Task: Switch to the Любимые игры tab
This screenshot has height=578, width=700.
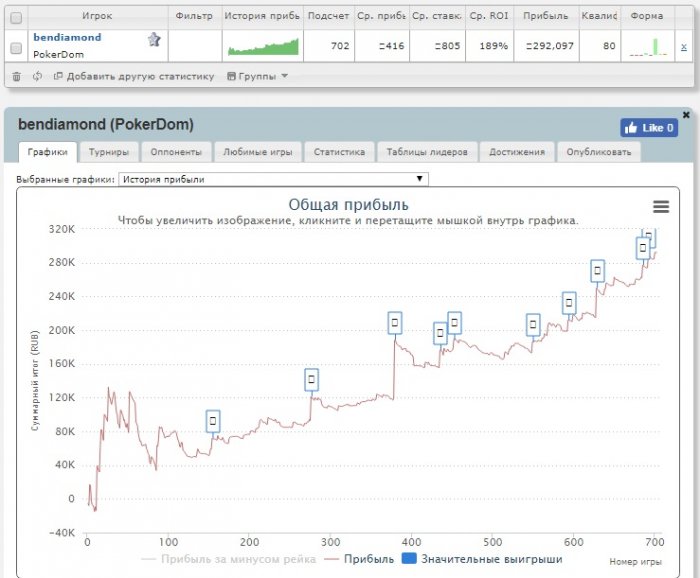Action: (258, 152)
